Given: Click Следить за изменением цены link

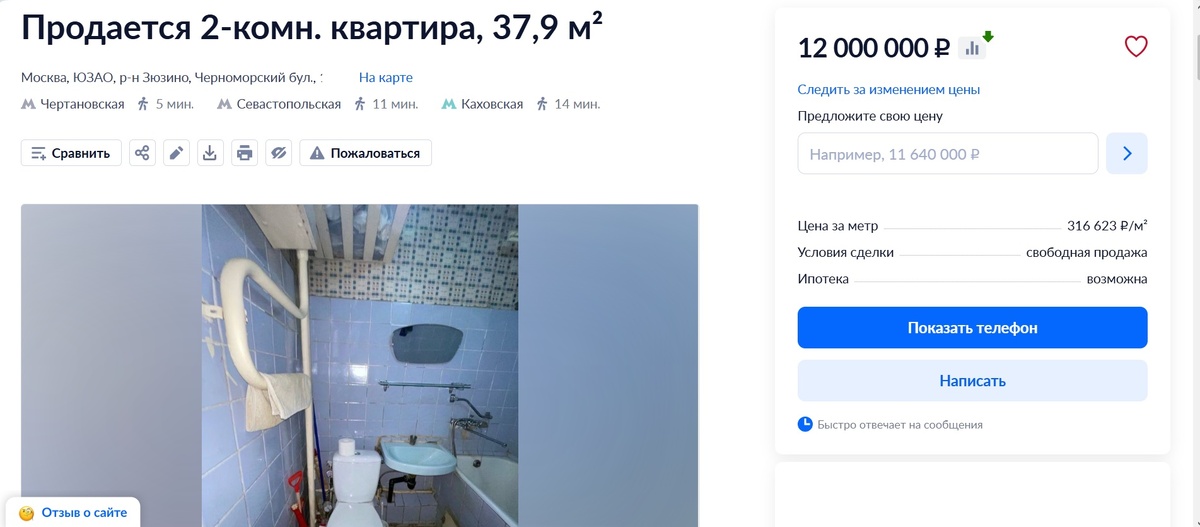Looking at the screenshot, I should click(888, 89).
